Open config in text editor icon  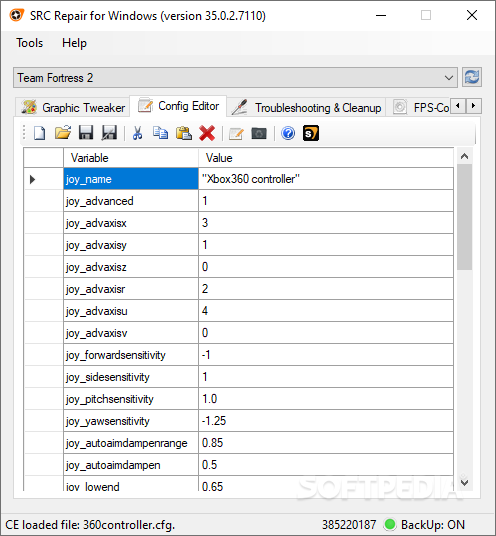pos(236,134)
